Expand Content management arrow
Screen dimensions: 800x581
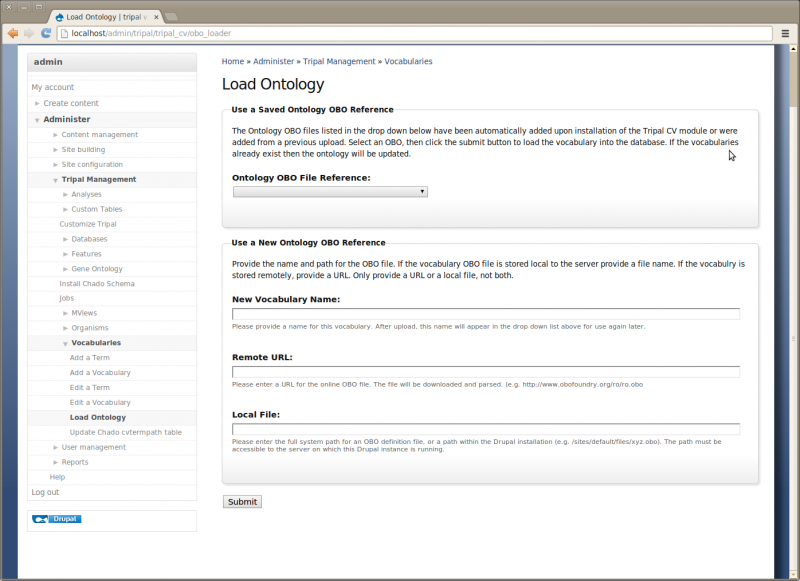point(55,135)
